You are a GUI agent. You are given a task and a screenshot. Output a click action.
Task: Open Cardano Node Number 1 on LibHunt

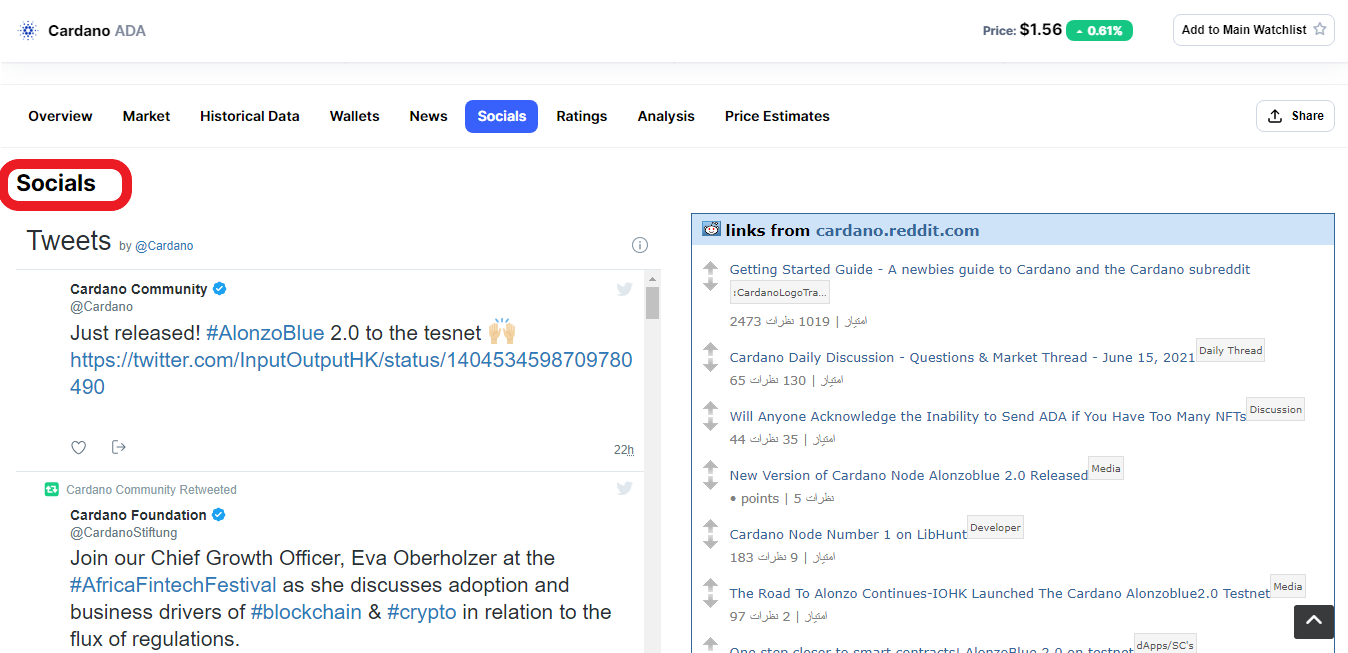(848, 535)
